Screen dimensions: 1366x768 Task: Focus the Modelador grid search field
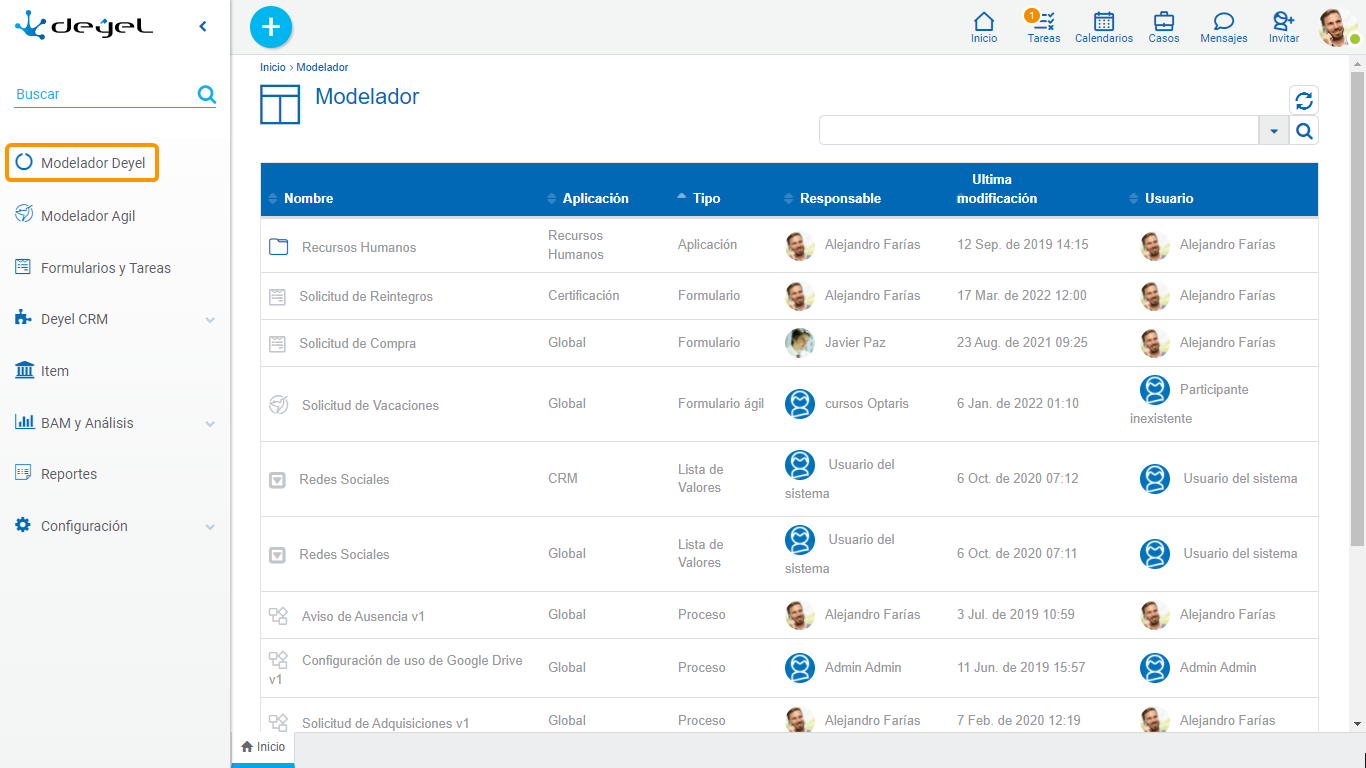1038,131
